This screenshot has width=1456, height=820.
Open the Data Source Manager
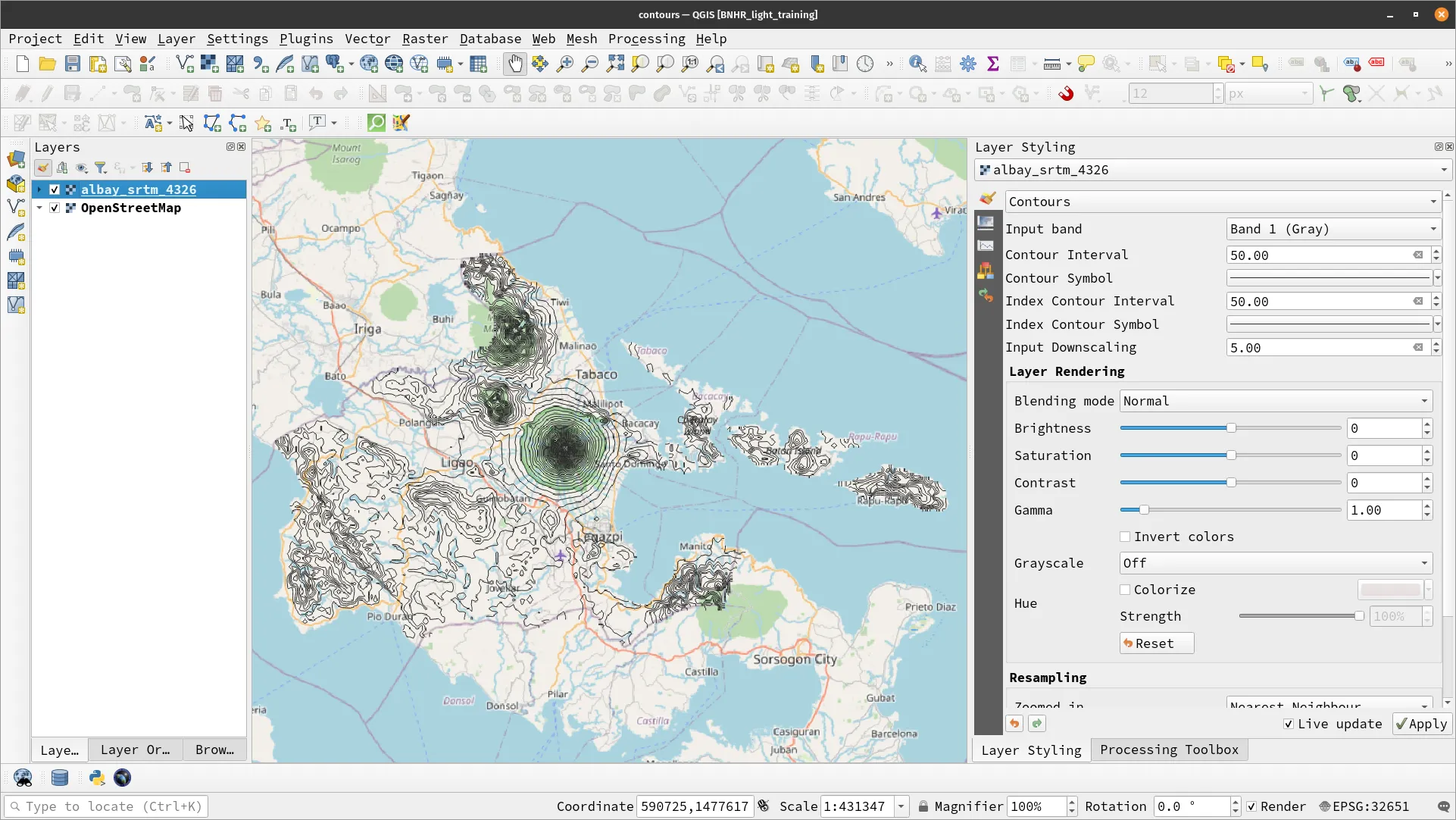(x=16, y=160)
